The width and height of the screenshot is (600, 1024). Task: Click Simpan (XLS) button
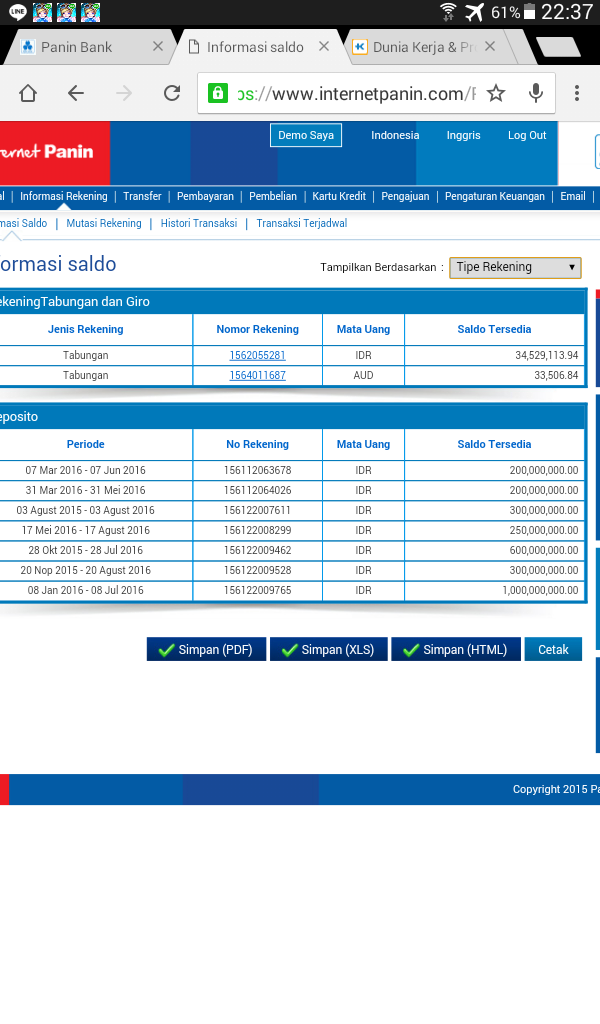(328, 649)
